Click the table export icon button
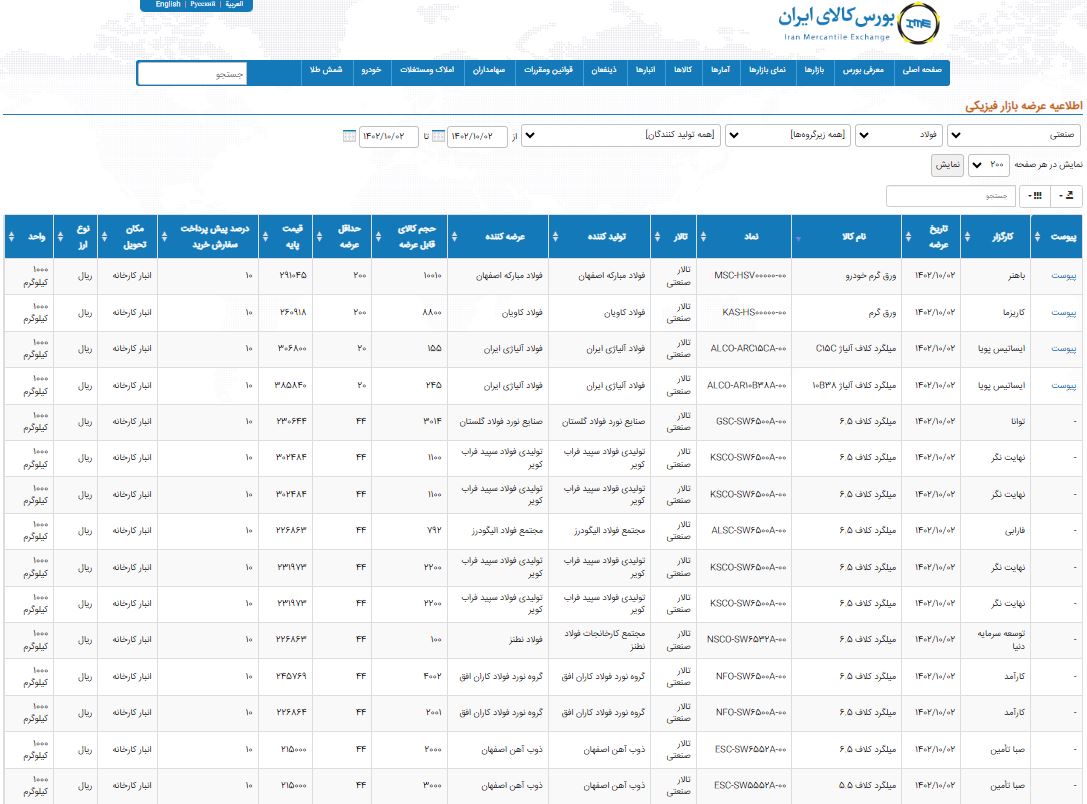The height and width of the screenshot is (804, 1087). coord(1068,196)
